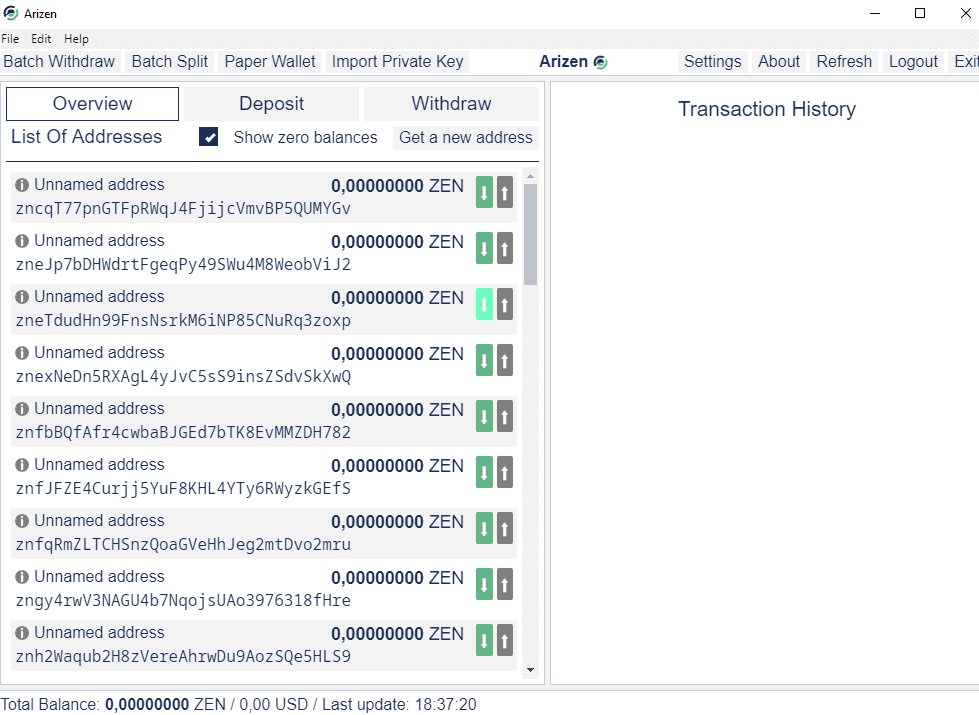The width and height of the screenshot is (979, 715).
Task: Click the scrollbar down arrow
Action: (x=530, y=670)
